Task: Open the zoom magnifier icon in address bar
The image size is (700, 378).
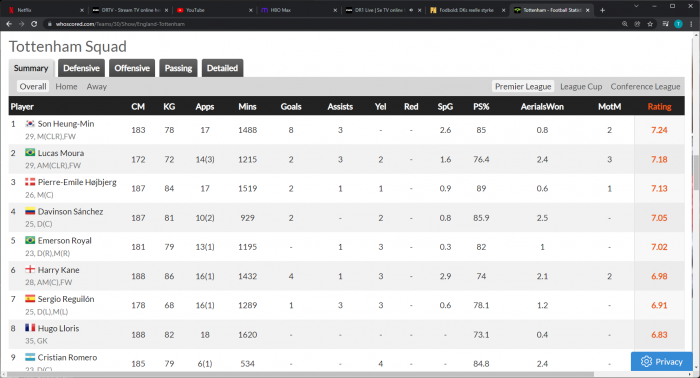Action: 625,24
